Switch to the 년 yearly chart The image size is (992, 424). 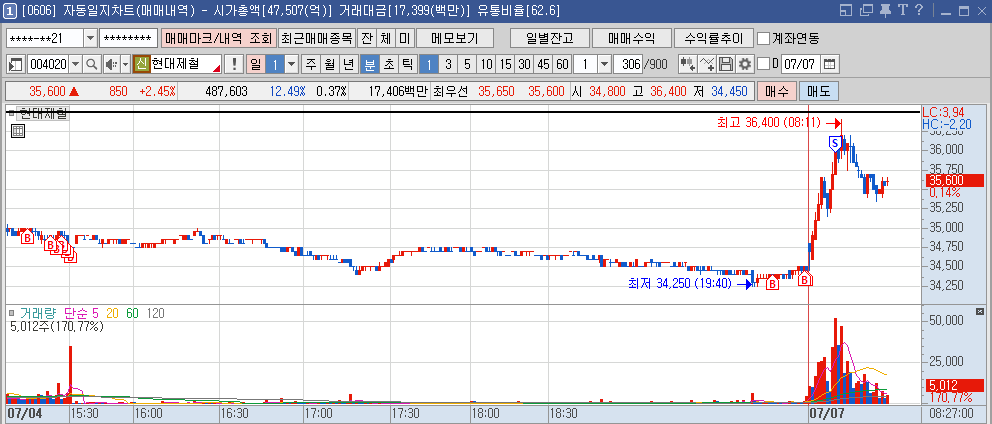click(x=349, y=64)
